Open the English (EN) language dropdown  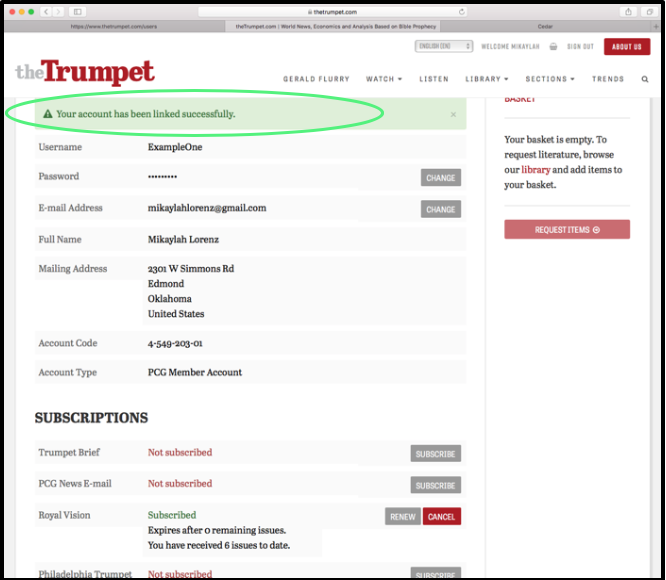(443, 46)
